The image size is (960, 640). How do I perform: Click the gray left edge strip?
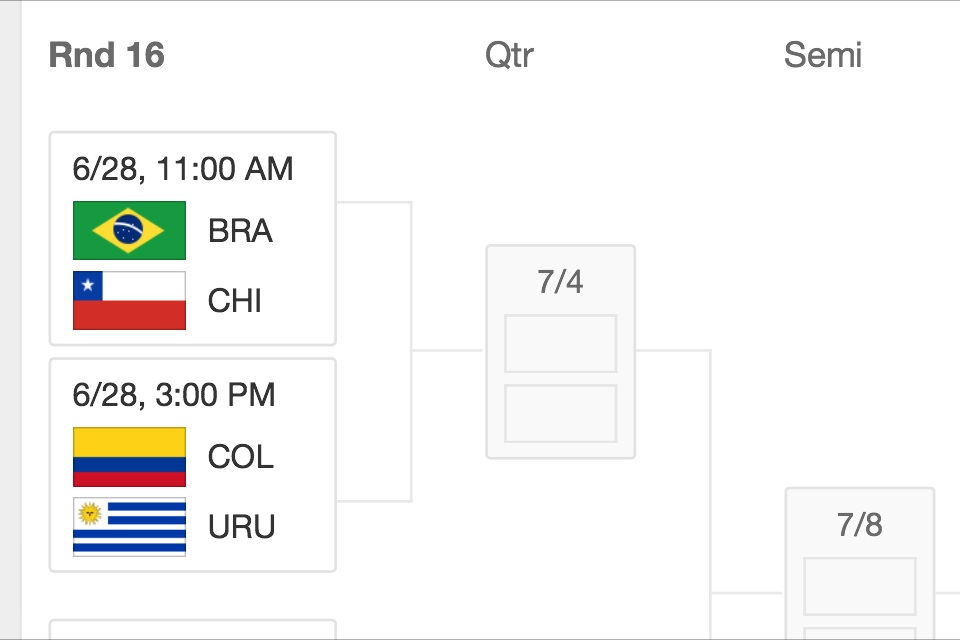point(11,320)
